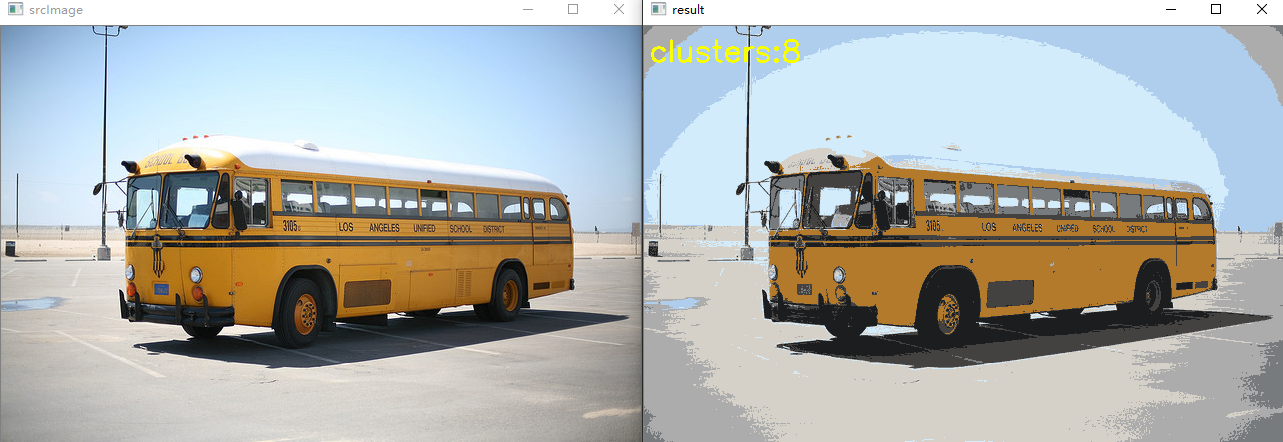The width and height of the screenshot is (1283, 442).
Task: Minimize the srcImage window
Action: (527, 9)
